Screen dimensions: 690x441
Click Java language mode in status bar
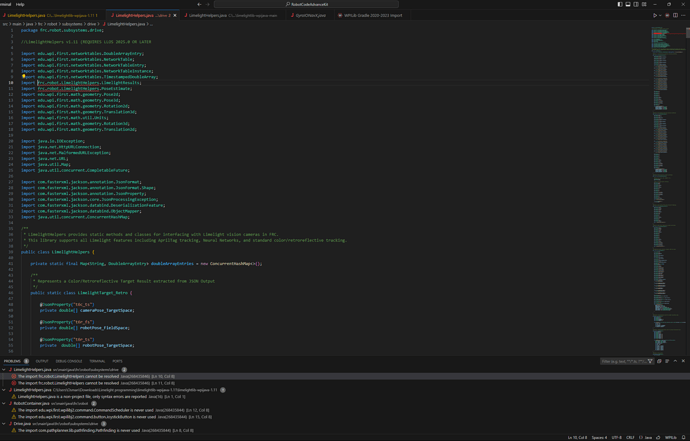646,437
